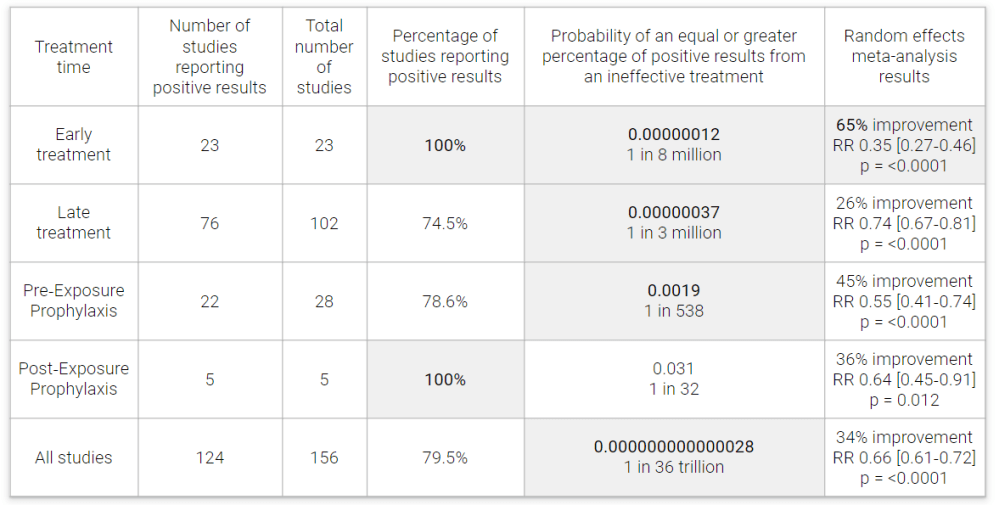Click the 'Late treatment' row label
Screen dimensions: 999x505
click(x=74, y=223)
